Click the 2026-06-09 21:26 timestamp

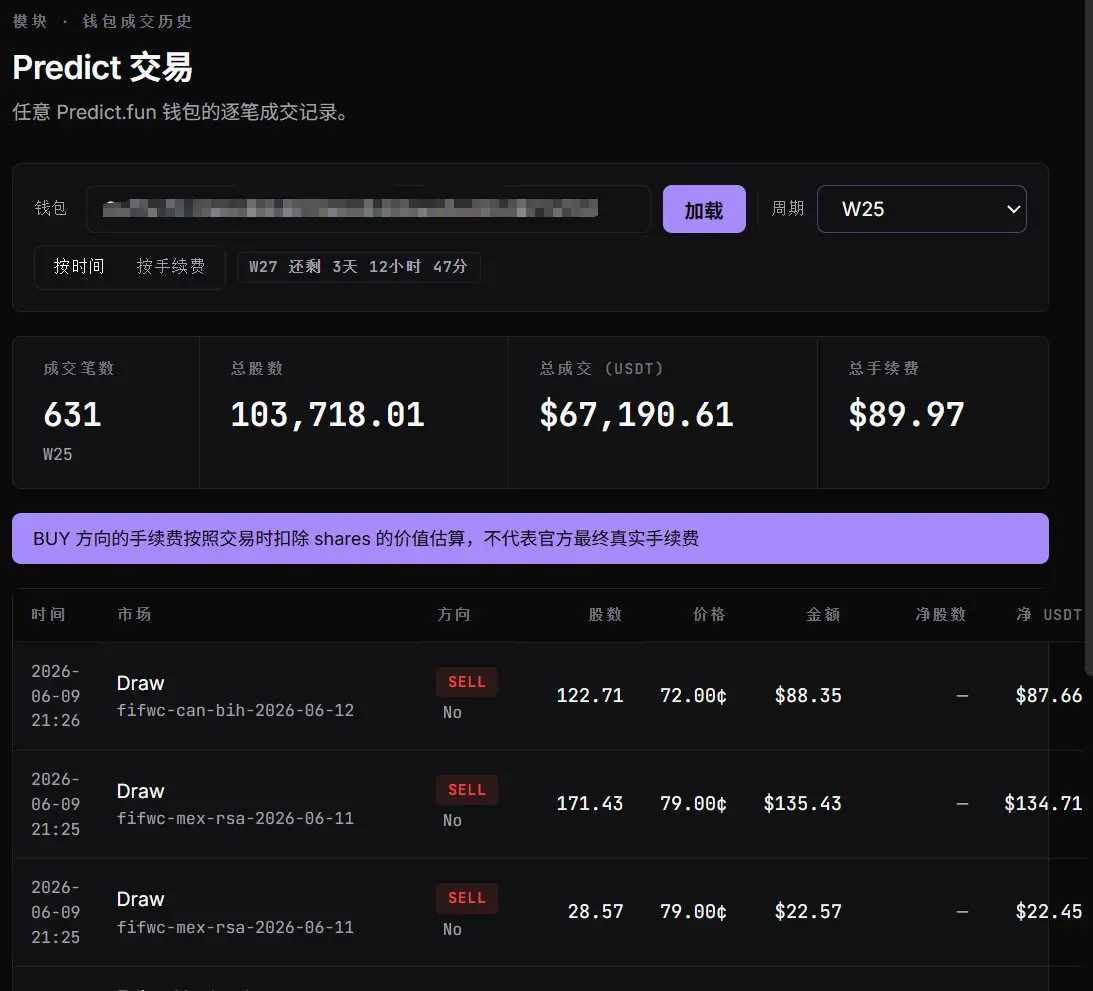(56, 696)
